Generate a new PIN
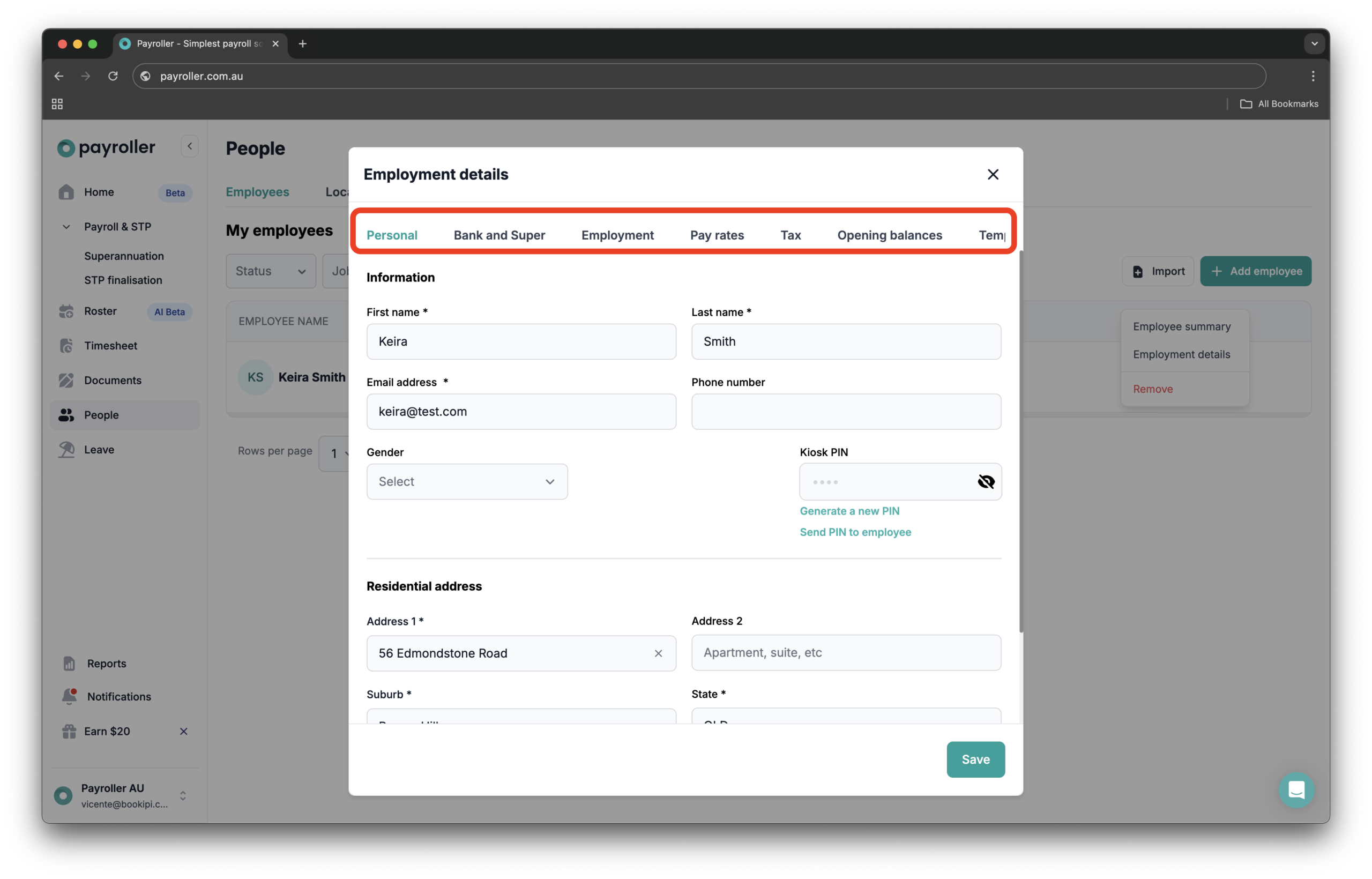Screen dimensions: 1372x879 click(x=849, y=511)
